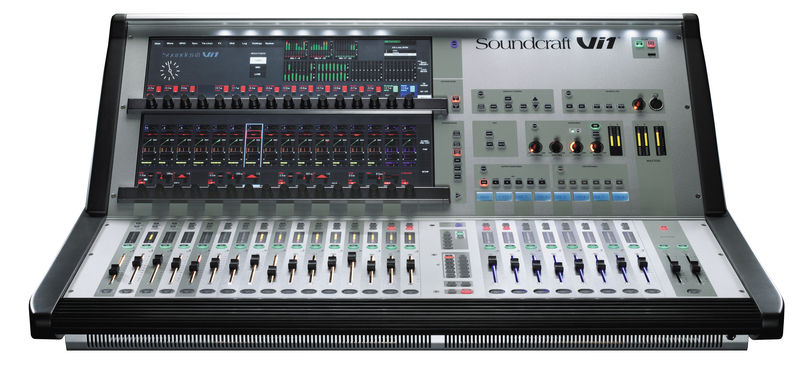Open the FX tab on the upper touchscreen
The width and height of the screenshot is (800, 374).
tap(219, 44)
